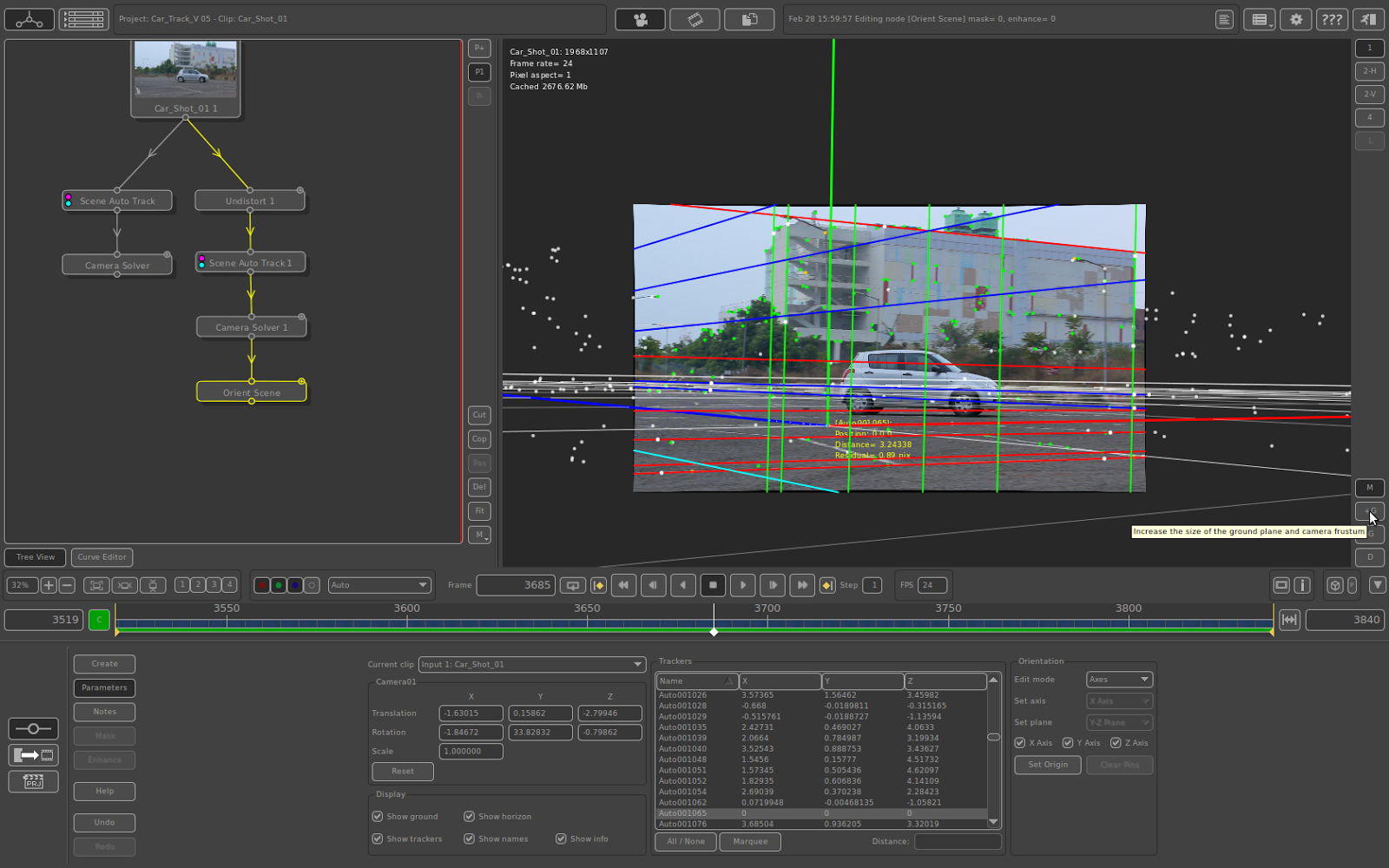Select the Tree View tab
The height and width of the screenshot is (868, 1389).
pos(36,557)
